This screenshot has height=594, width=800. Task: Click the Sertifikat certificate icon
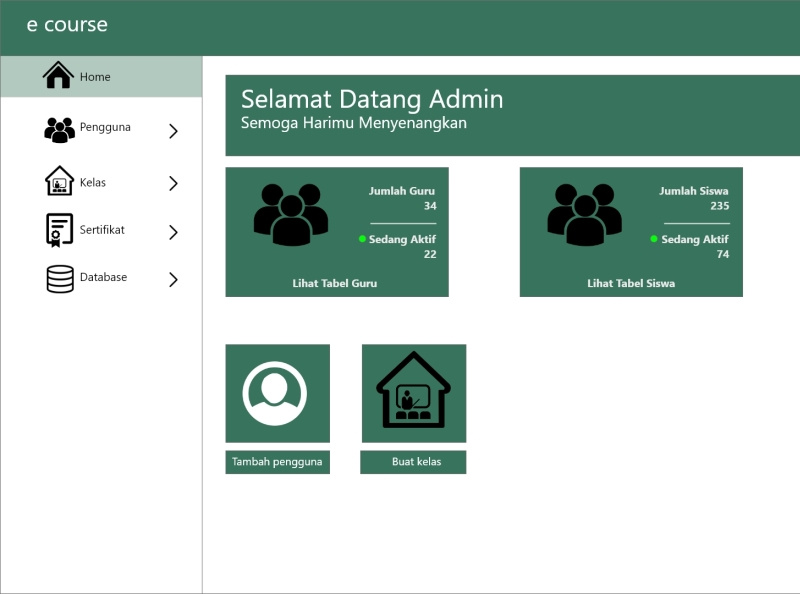(60, 230)
